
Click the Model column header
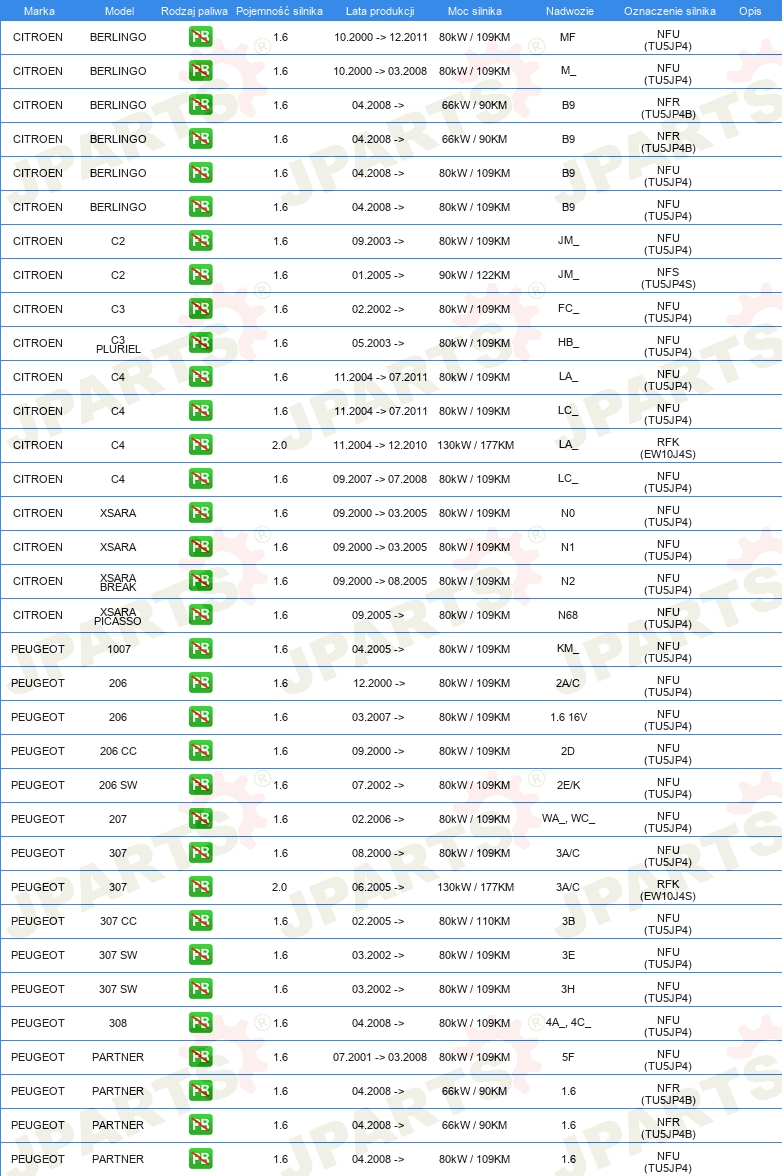(119, 11)
